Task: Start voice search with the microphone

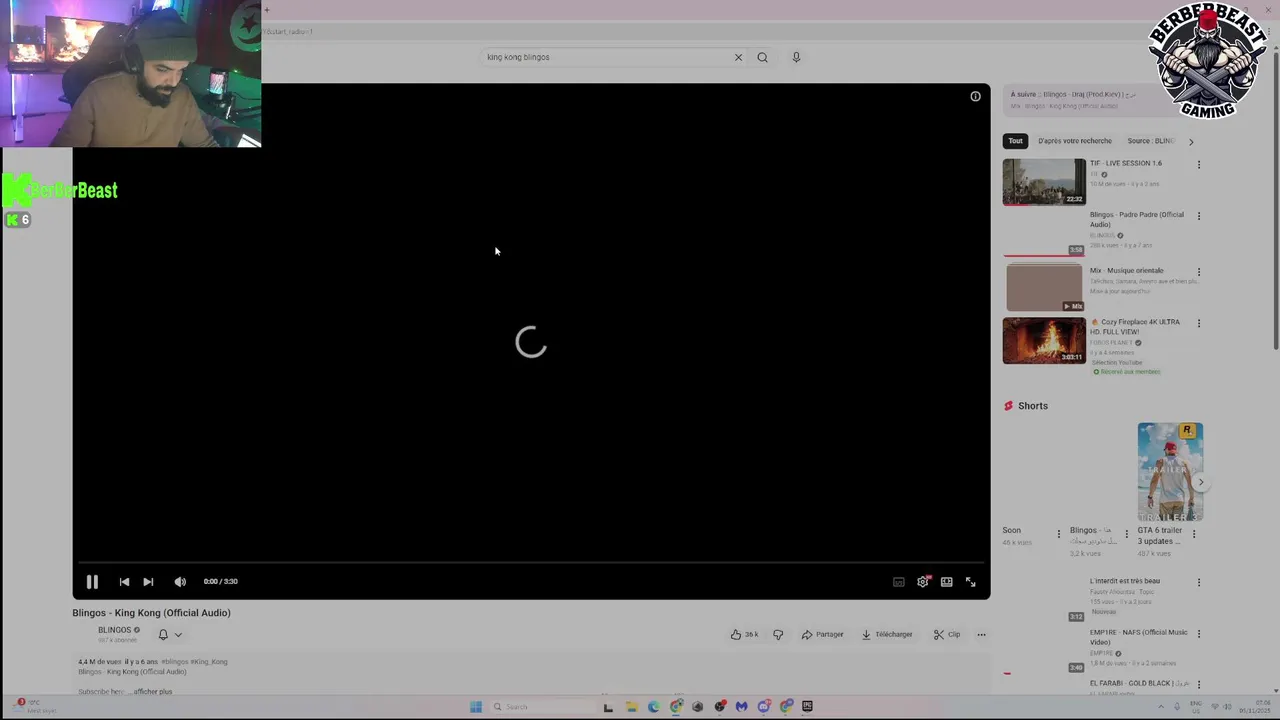Action: pyautogui.click(x=796, y=57)
